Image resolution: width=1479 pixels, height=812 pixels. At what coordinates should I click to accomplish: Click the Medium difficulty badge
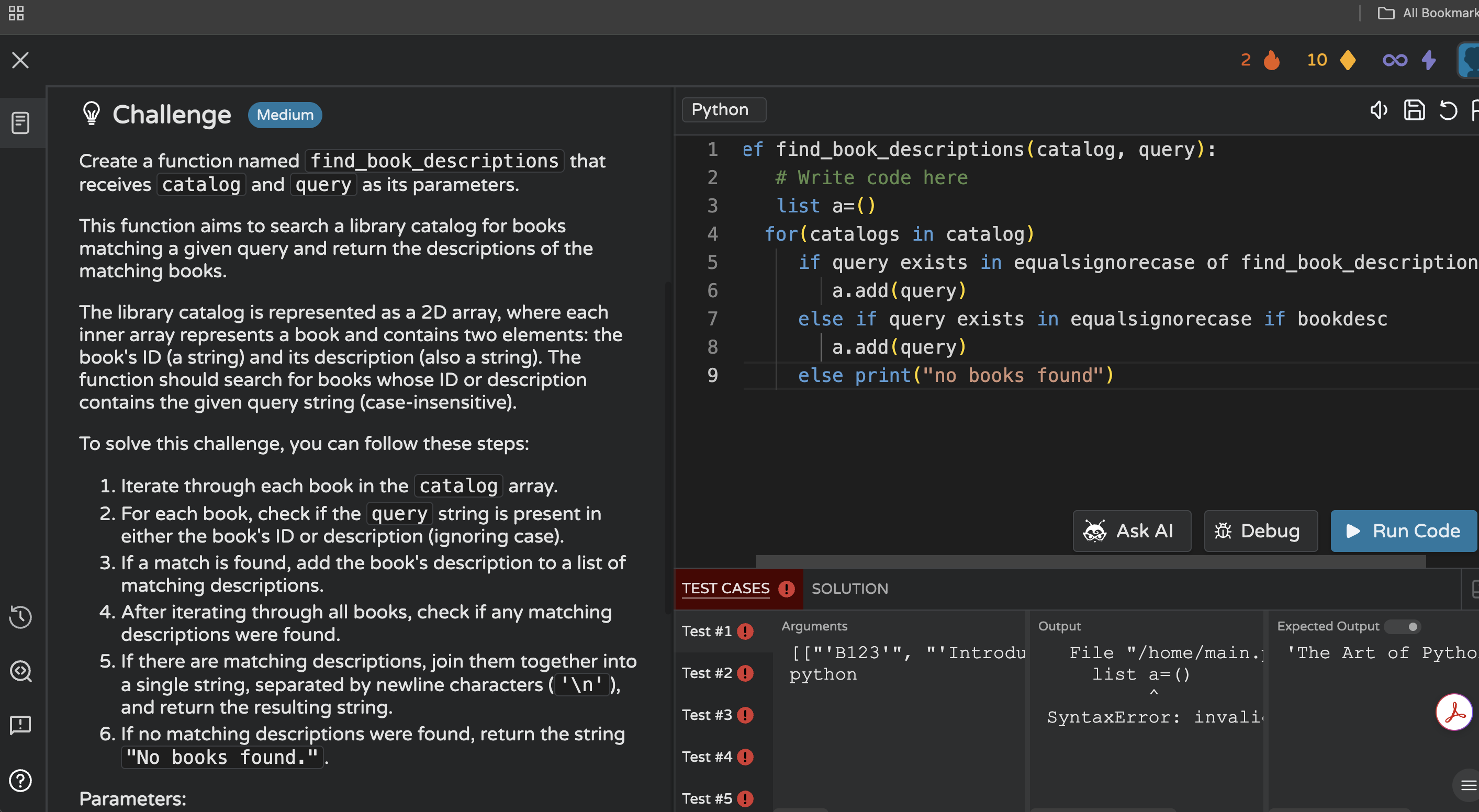(285, 115)
